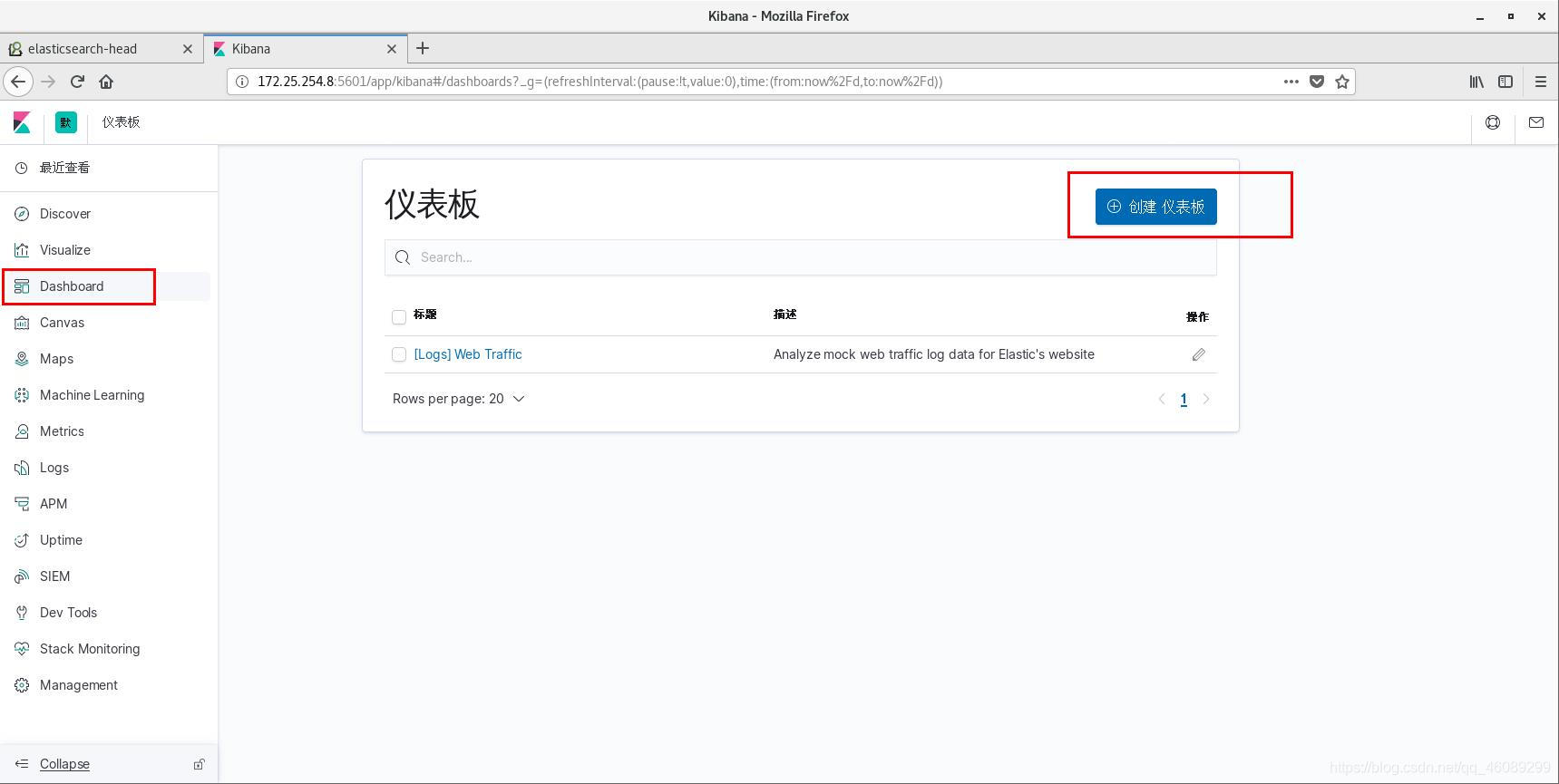Open the green space avatar selector
Screen dimensions: 1559x784
coord(66,122)
